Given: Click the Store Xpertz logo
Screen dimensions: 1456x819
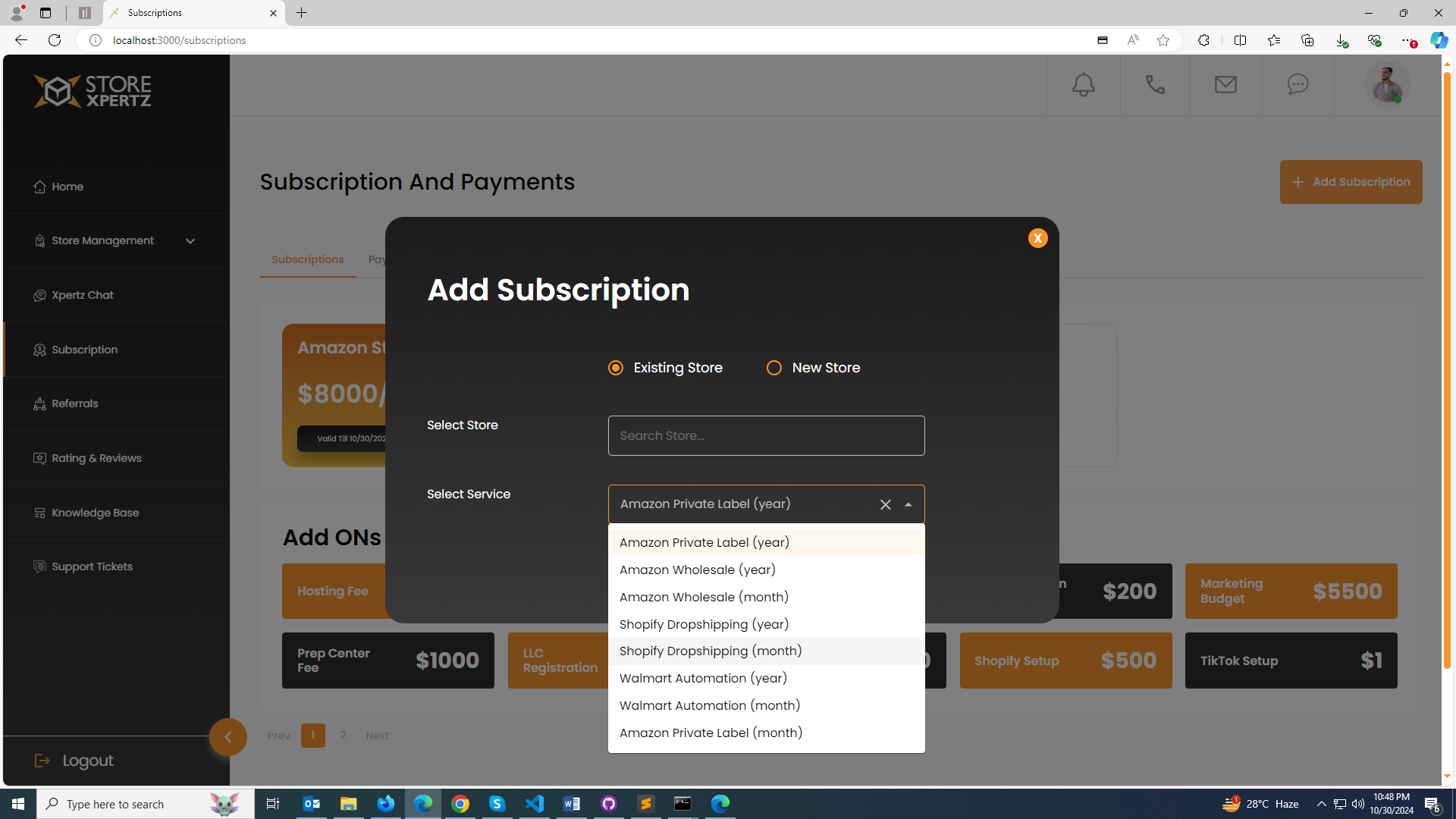Looking at the screenshot, I should tap(93, 92).
